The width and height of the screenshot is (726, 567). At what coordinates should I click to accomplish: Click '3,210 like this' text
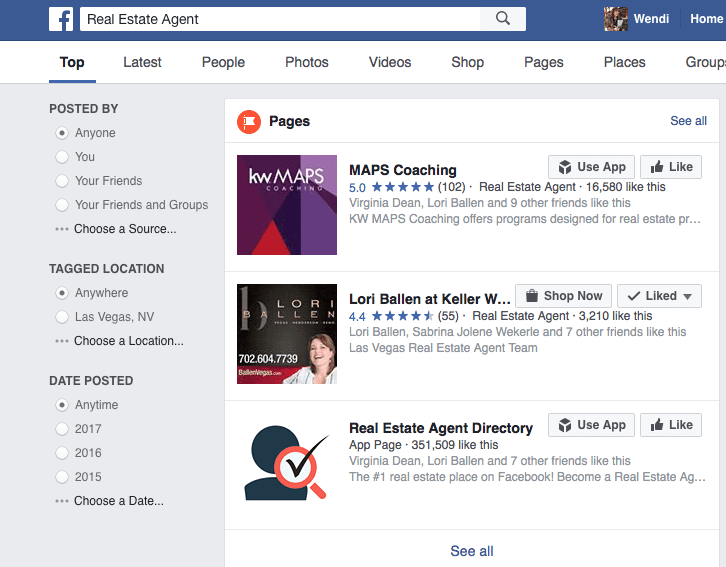coord(615,316)
